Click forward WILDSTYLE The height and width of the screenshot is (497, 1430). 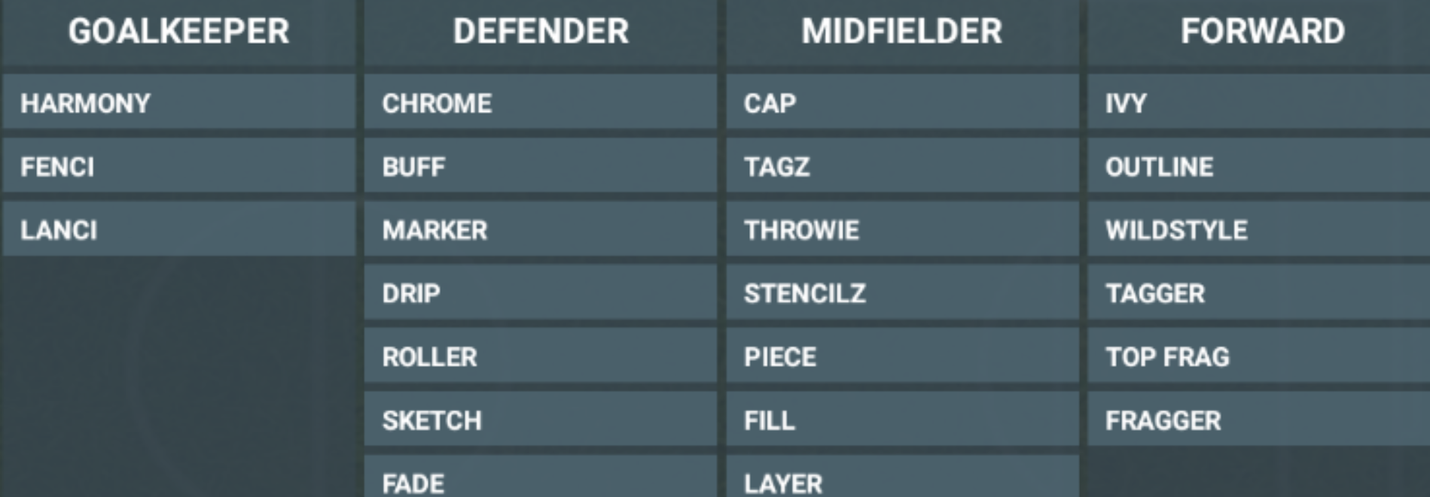click(1259, 229)
